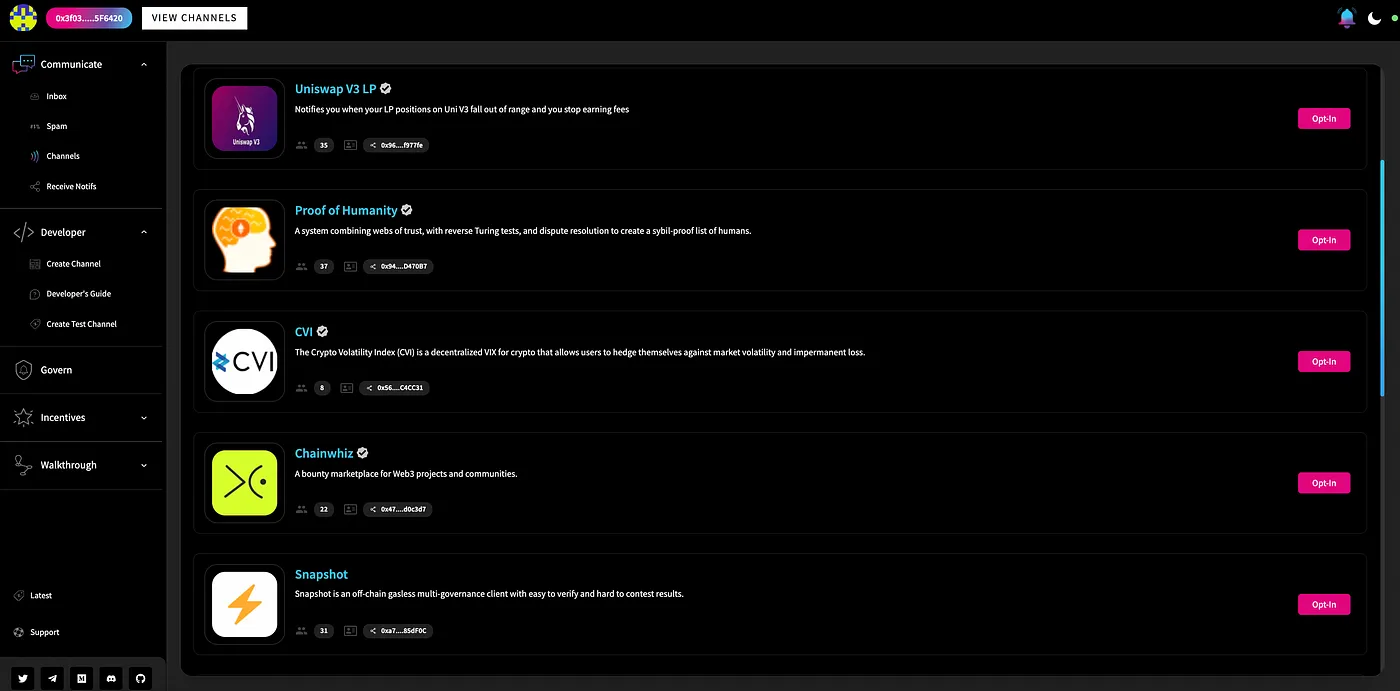
Task: Open the Telegram icon at bottom left
Action: (52, 678)
